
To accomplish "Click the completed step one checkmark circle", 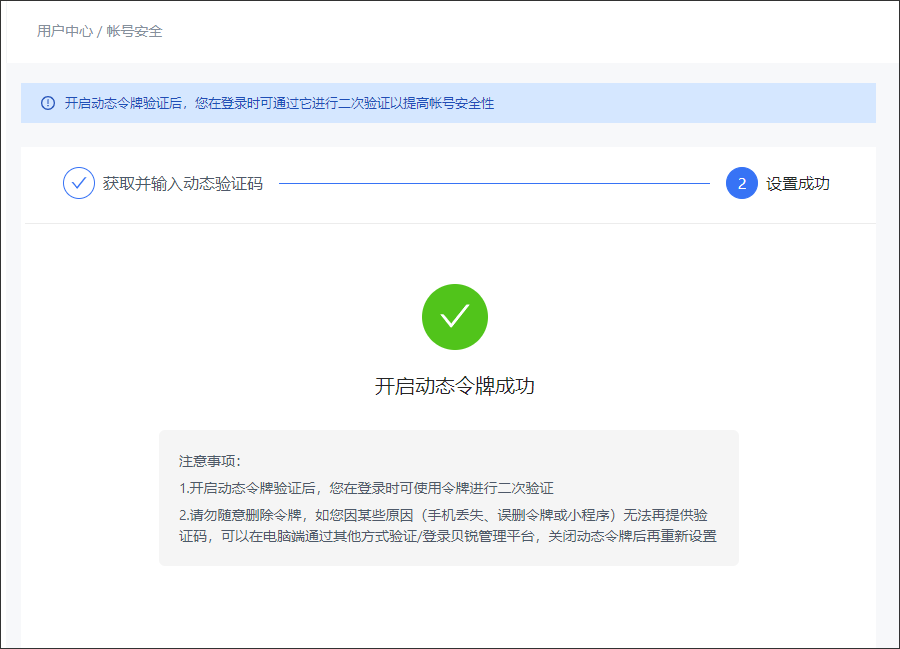I will tap(79, 183).
